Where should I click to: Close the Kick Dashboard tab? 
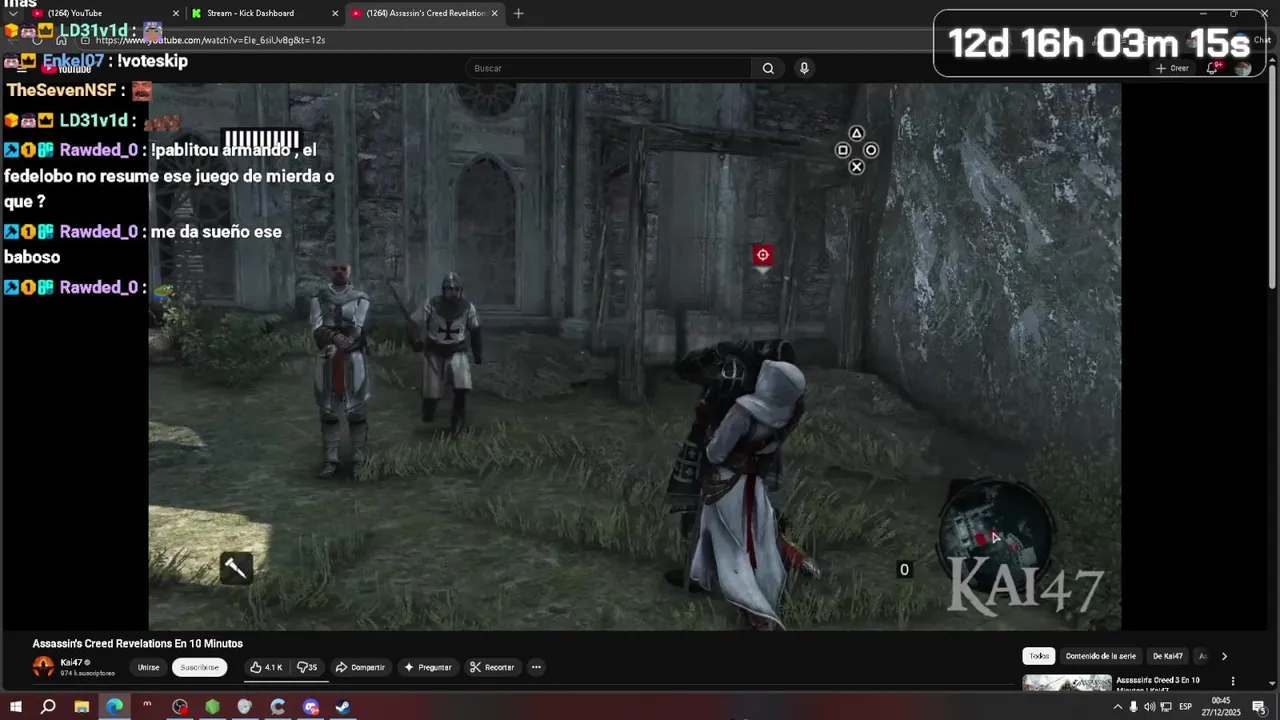click(x=334, y=13)
